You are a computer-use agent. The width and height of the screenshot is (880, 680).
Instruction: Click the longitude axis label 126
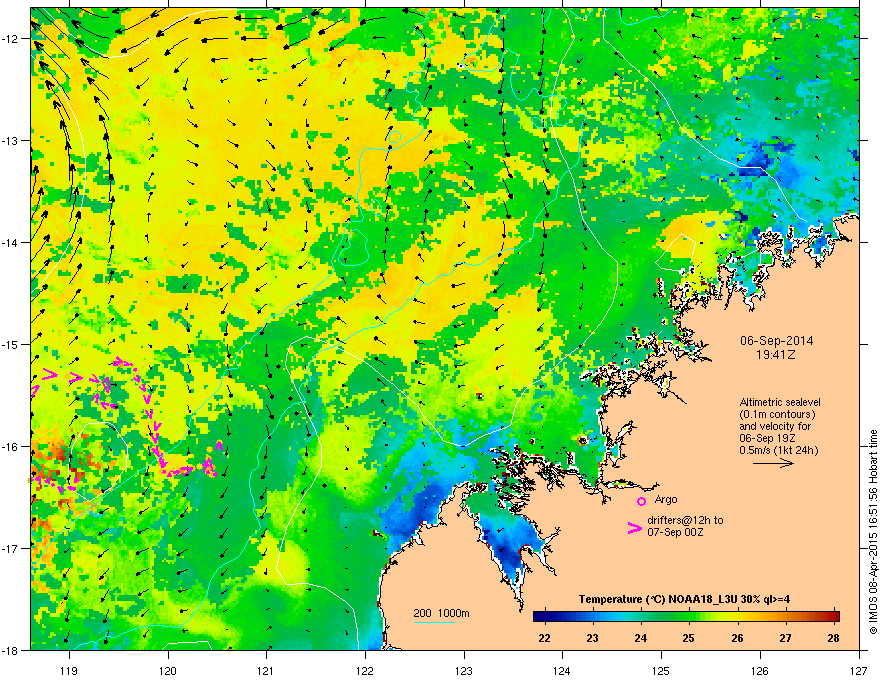tap(760, 670)
